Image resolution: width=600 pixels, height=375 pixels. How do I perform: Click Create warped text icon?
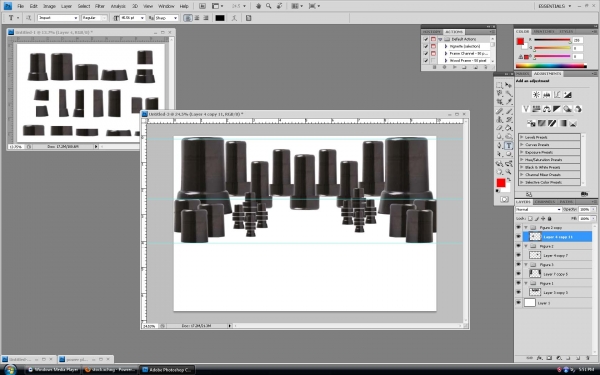click(234, 18)
